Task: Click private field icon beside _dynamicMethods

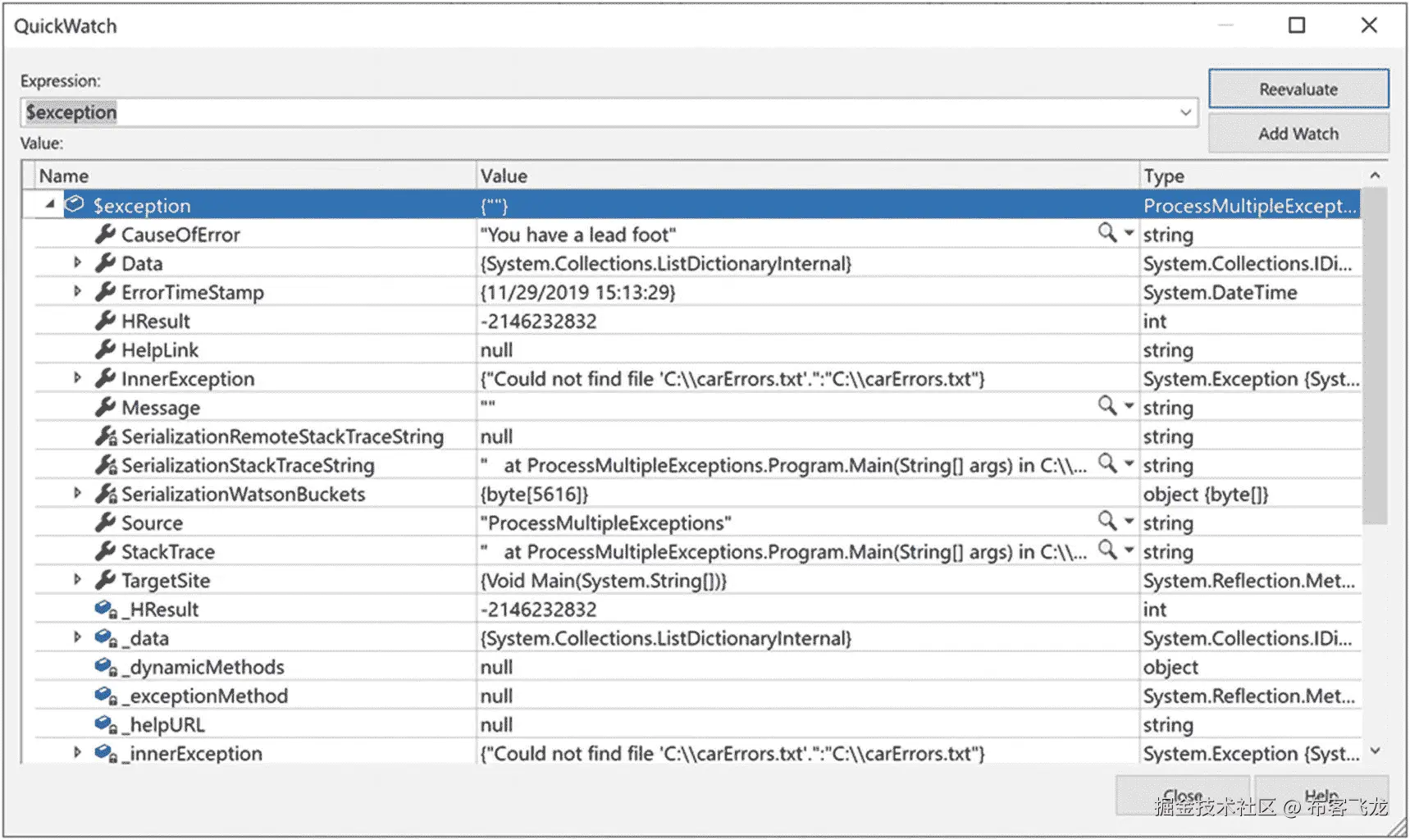Action: click(x=105, y=667)
